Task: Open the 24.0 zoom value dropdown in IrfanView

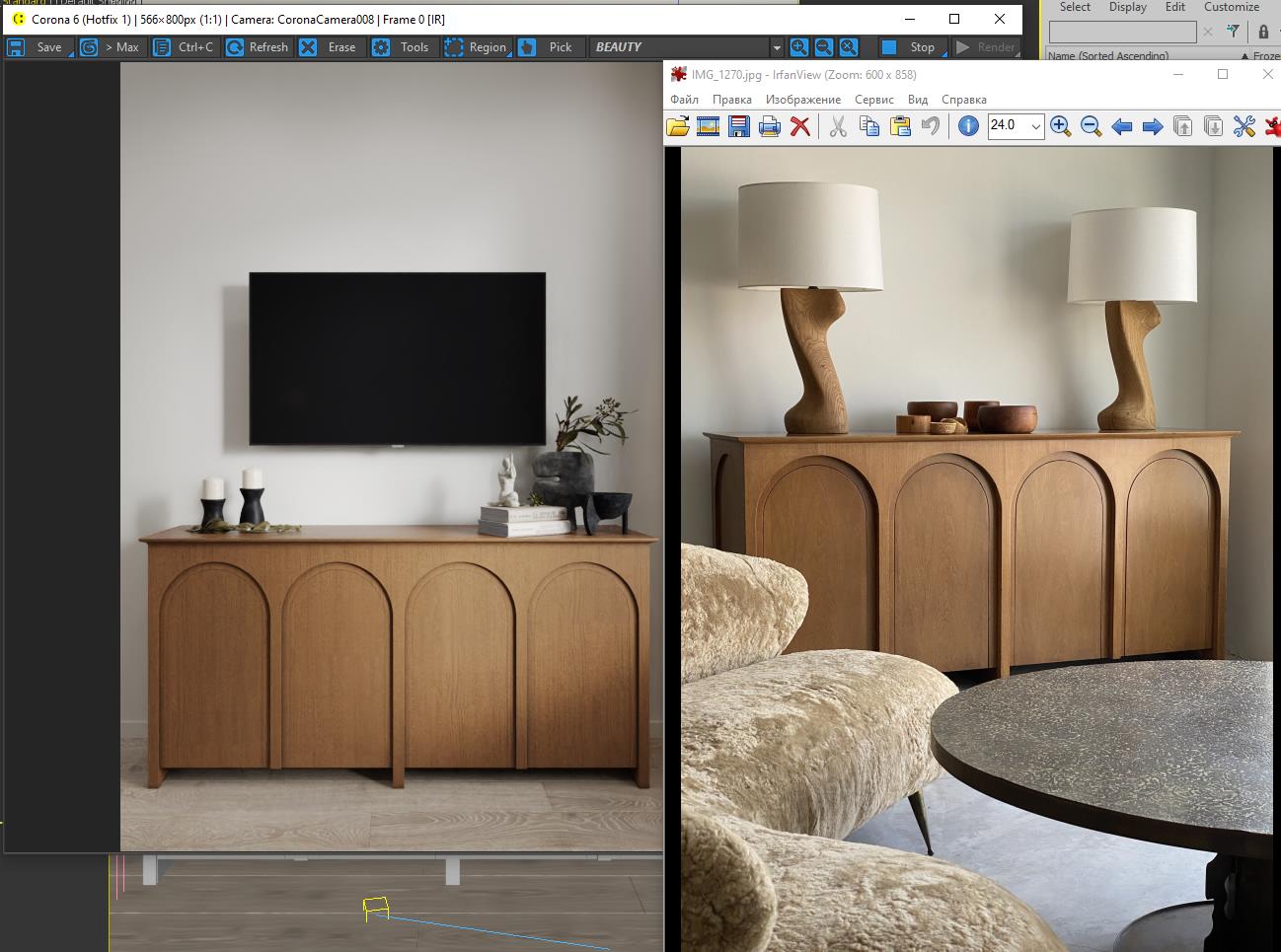Action: click(1035, 126)
